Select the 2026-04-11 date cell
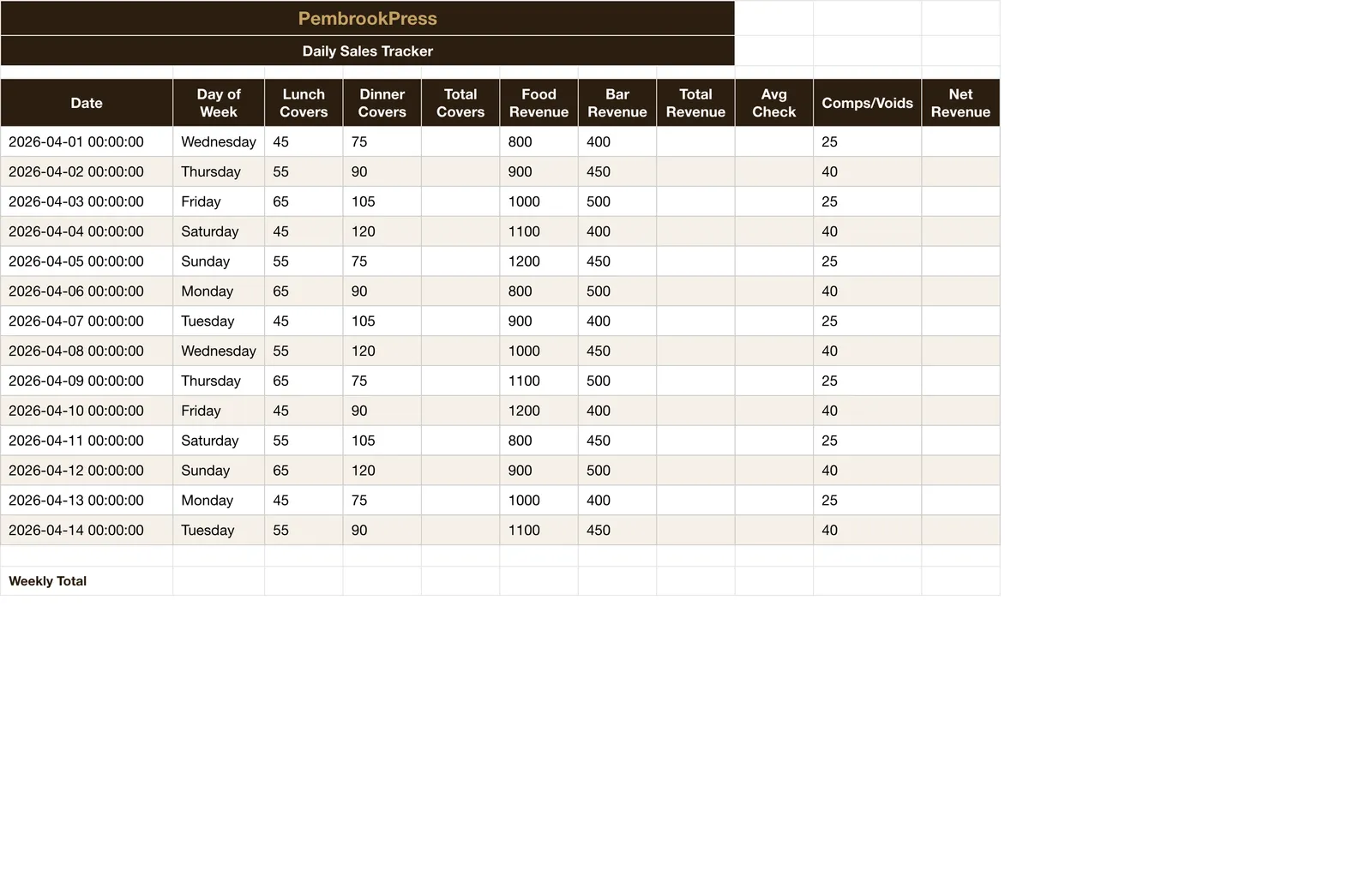 87,441
